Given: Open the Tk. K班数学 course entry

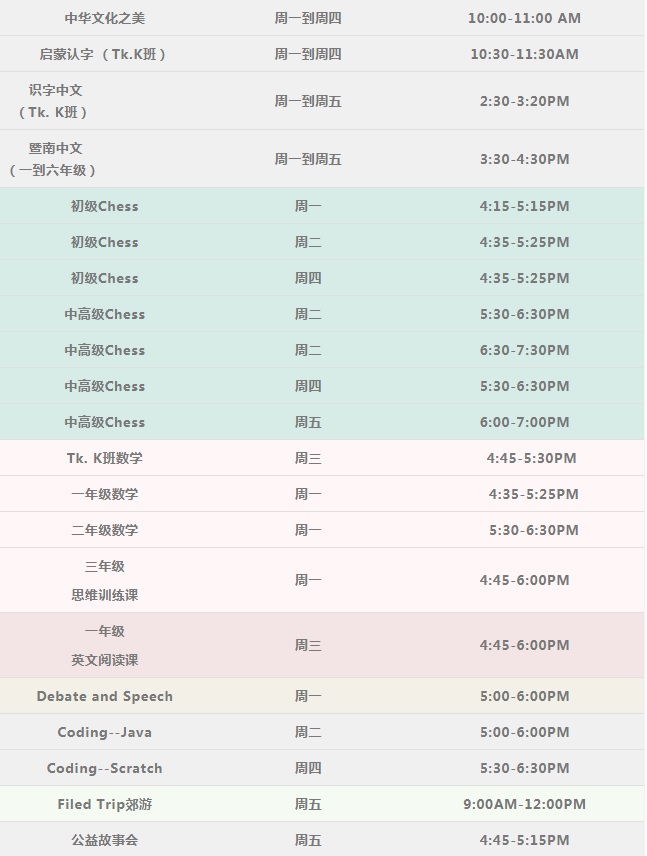Looking at the screenshot, I should (x=104, y=458).
